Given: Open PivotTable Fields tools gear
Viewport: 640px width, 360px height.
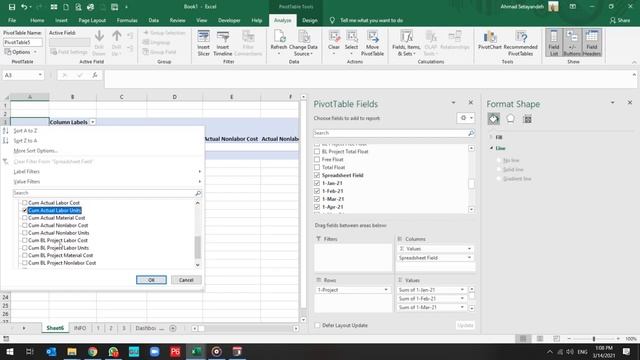Looking at the screenshot, I should point(465,118).
